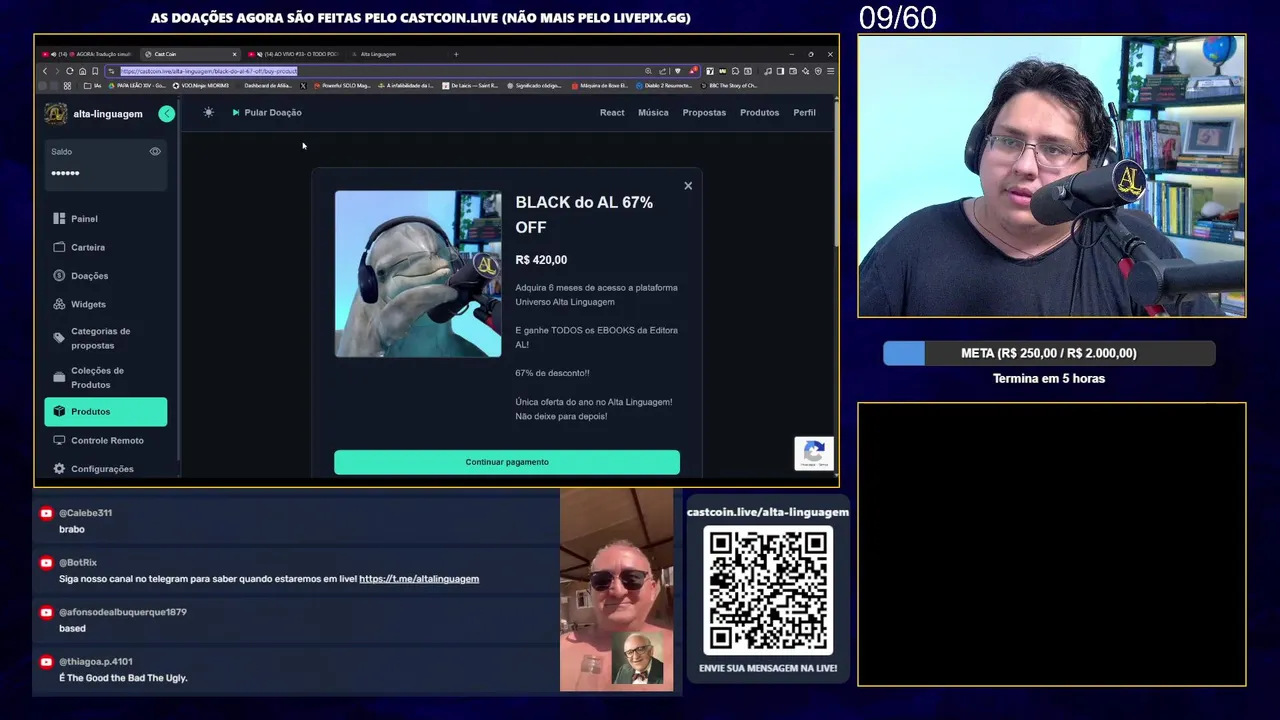This screenshot has width=1280, height=720.
Task: Click the Carteira wallet icon
Action: click(59, 247)
